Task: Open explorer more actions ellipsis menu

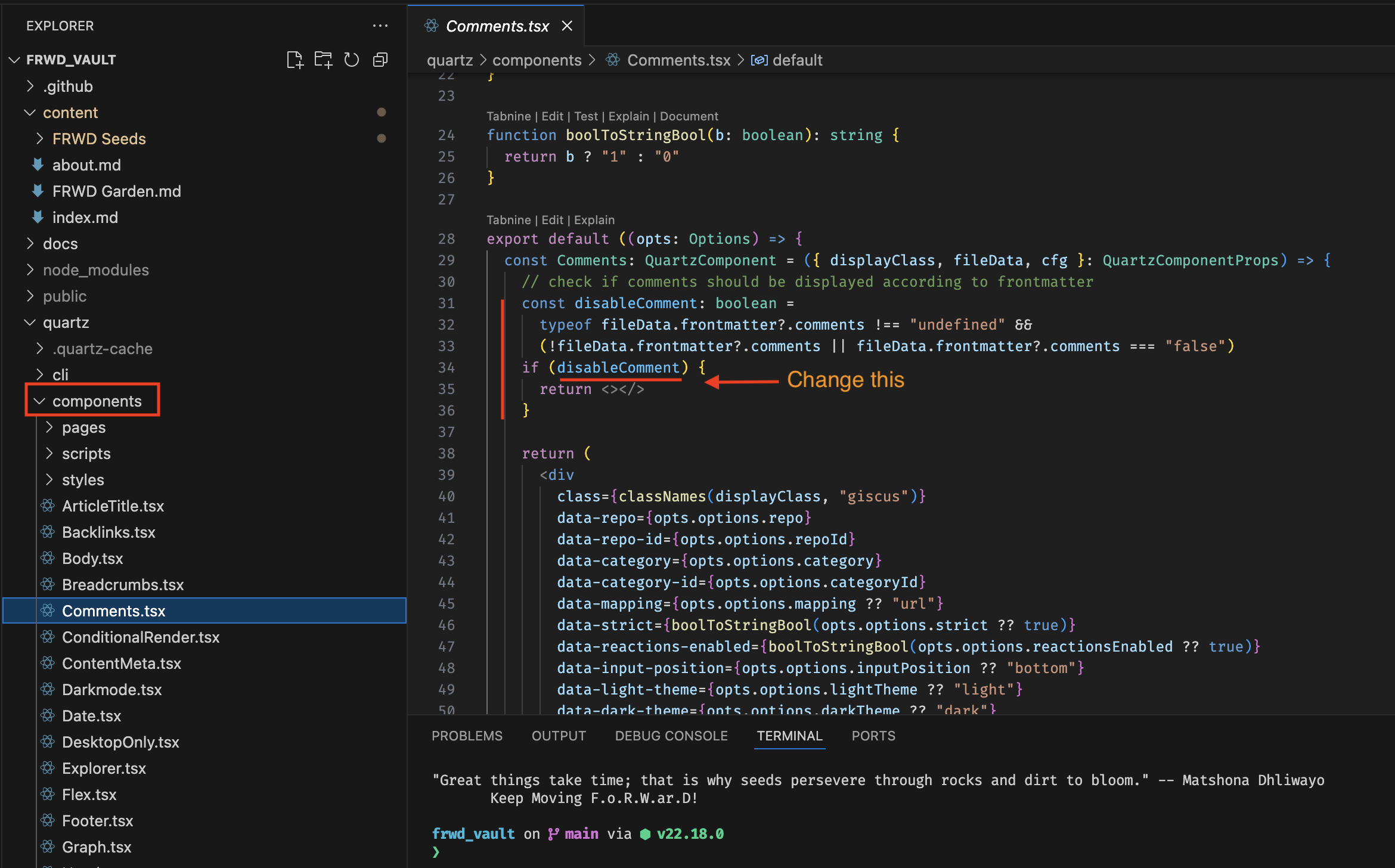Action: (380, 26)
